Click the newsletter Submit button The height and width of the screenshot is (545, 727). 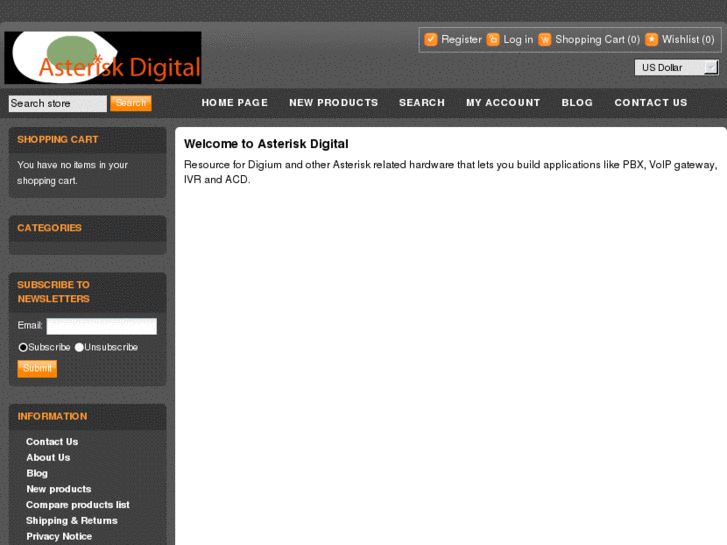tap(37, 369)
